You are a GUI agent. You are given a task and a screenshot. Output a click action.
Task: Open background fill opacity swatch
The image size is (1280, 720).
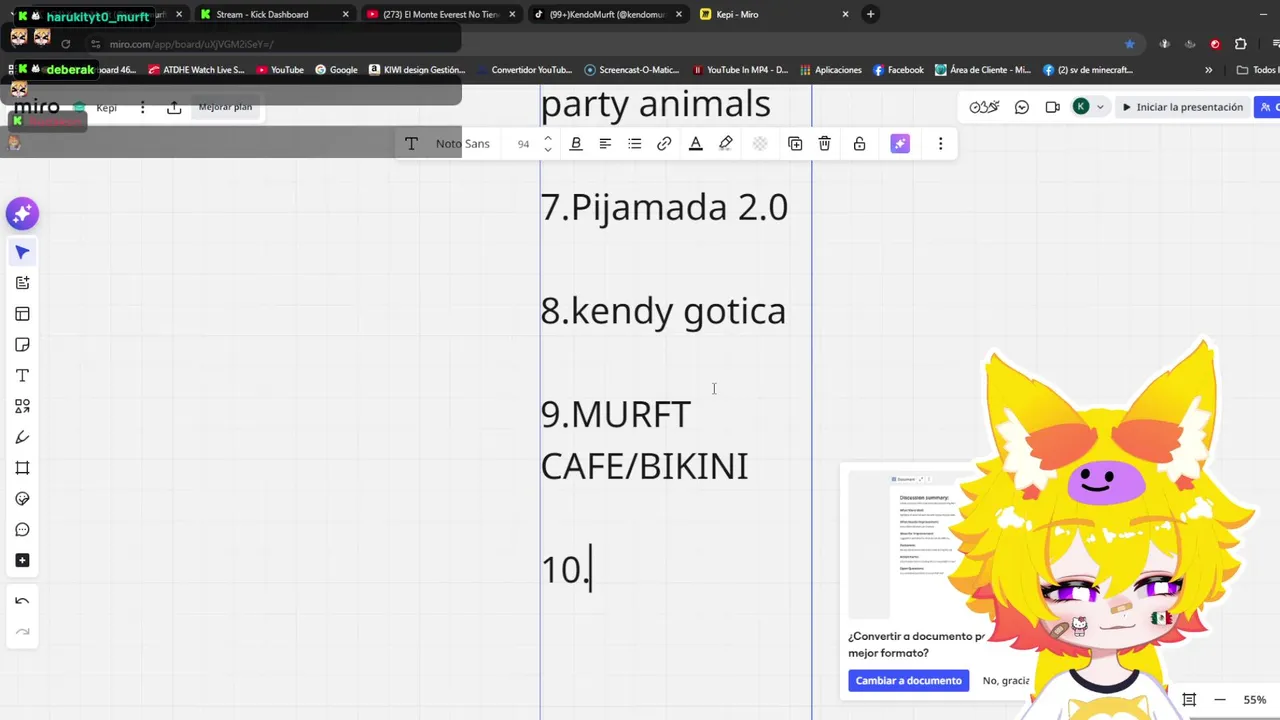tap(760, 144)
